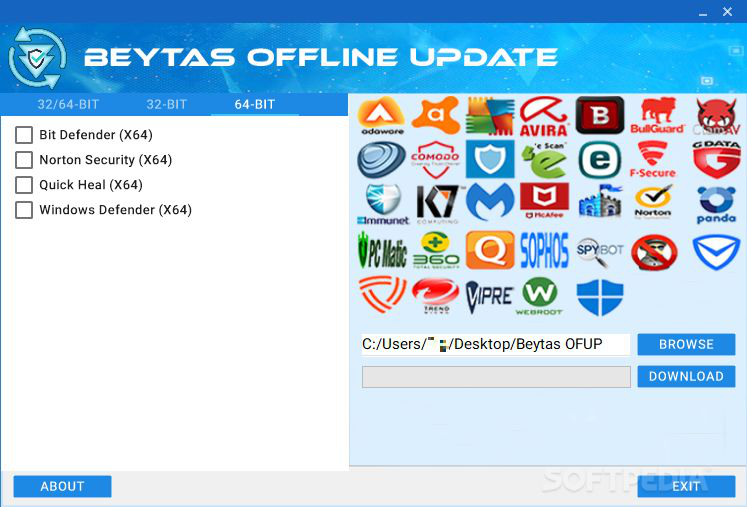Click the download progress bar
This screenshot has height=507, width=747.
pyautogui.click(x=496, y=377)
